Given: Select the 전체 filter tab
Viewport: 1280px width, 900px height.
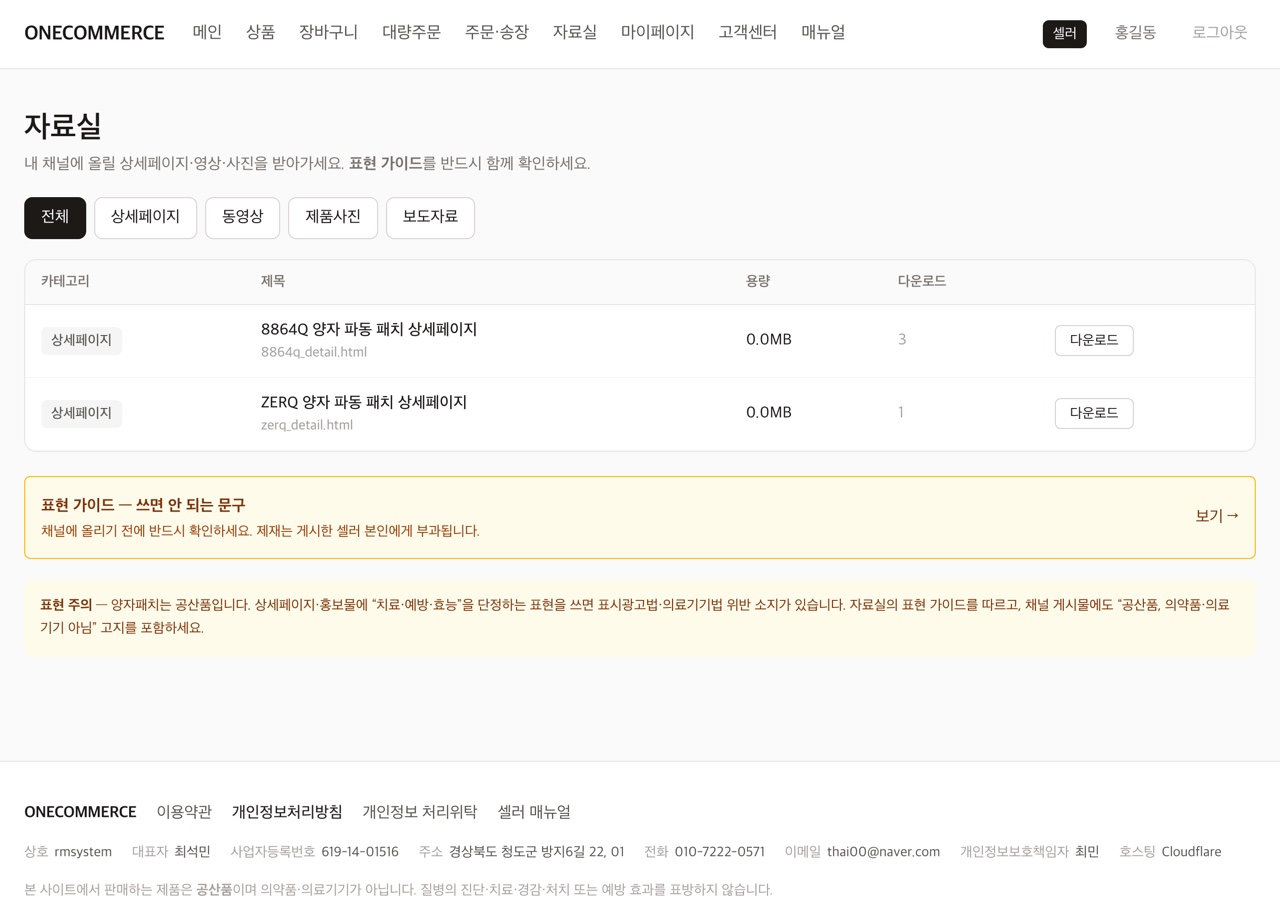Looking at the screenshot, I should pos(55,217).
